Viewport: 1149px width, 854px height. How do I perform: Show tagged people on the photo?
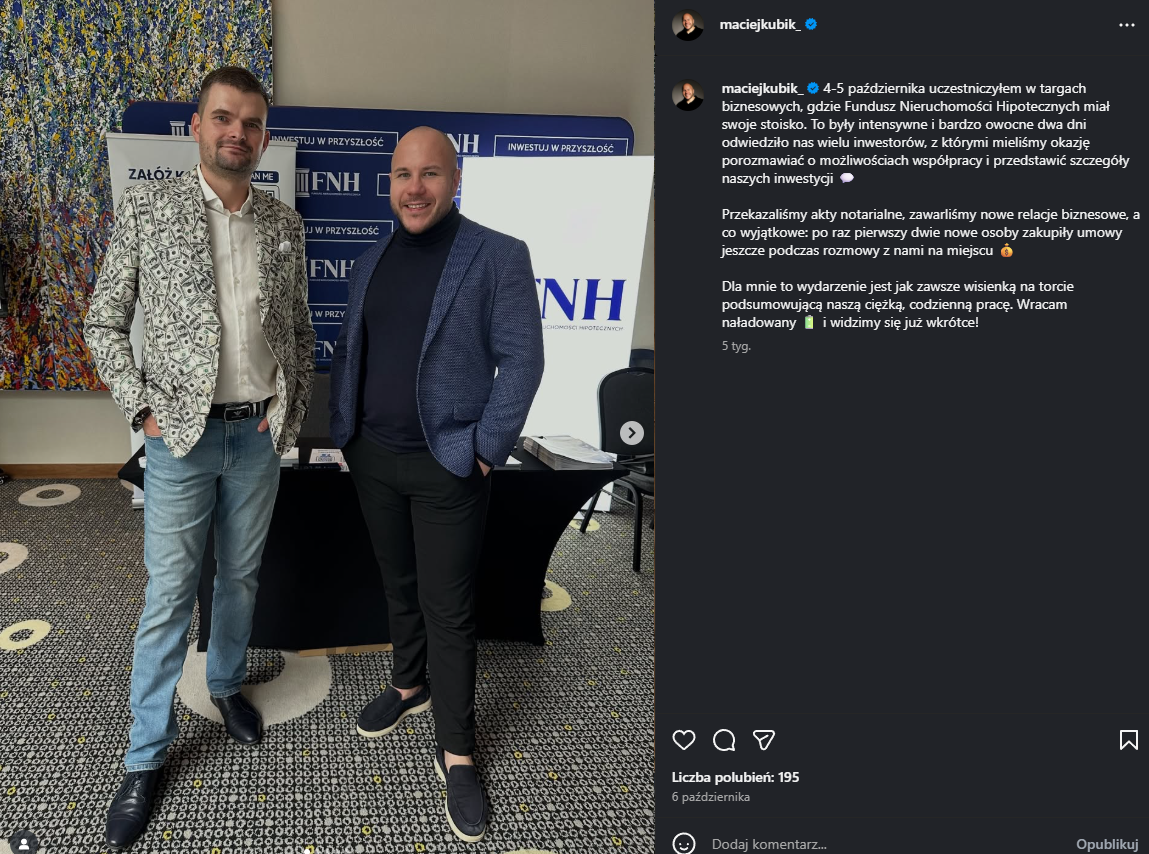coord(23,844)
